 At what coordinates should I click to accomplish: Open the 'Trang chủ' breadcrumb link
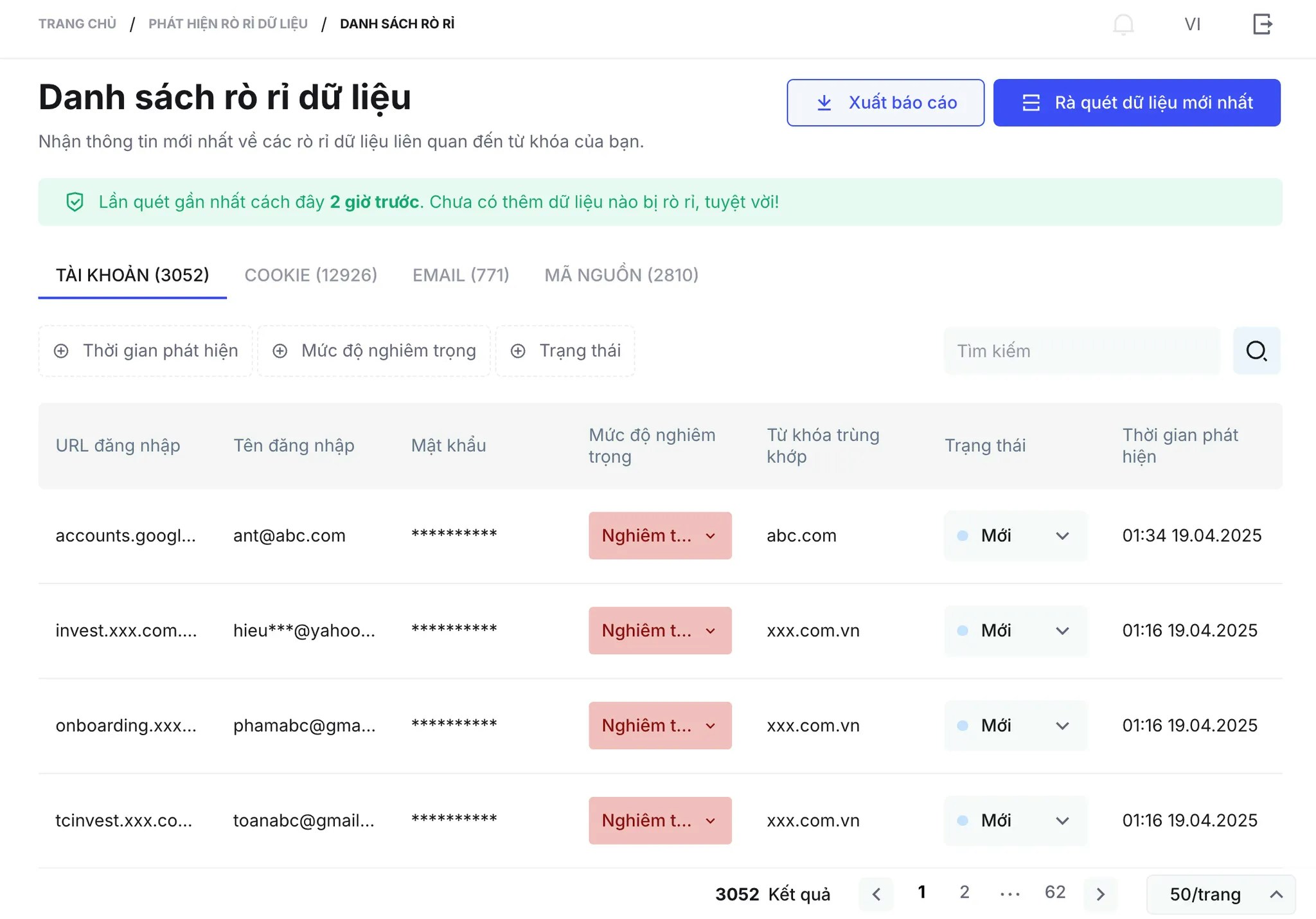point(77,23)
